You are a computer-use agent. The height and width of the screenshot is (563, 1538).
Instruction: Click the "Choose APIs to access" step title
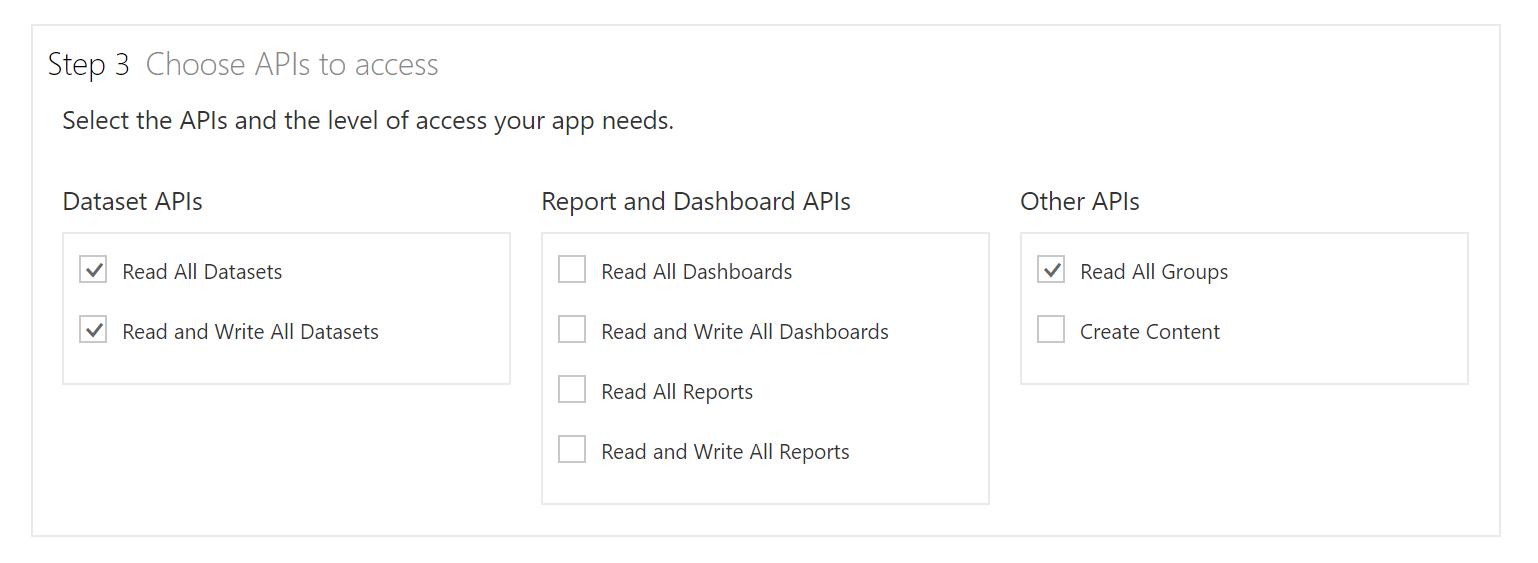click(x=292, y=65)
